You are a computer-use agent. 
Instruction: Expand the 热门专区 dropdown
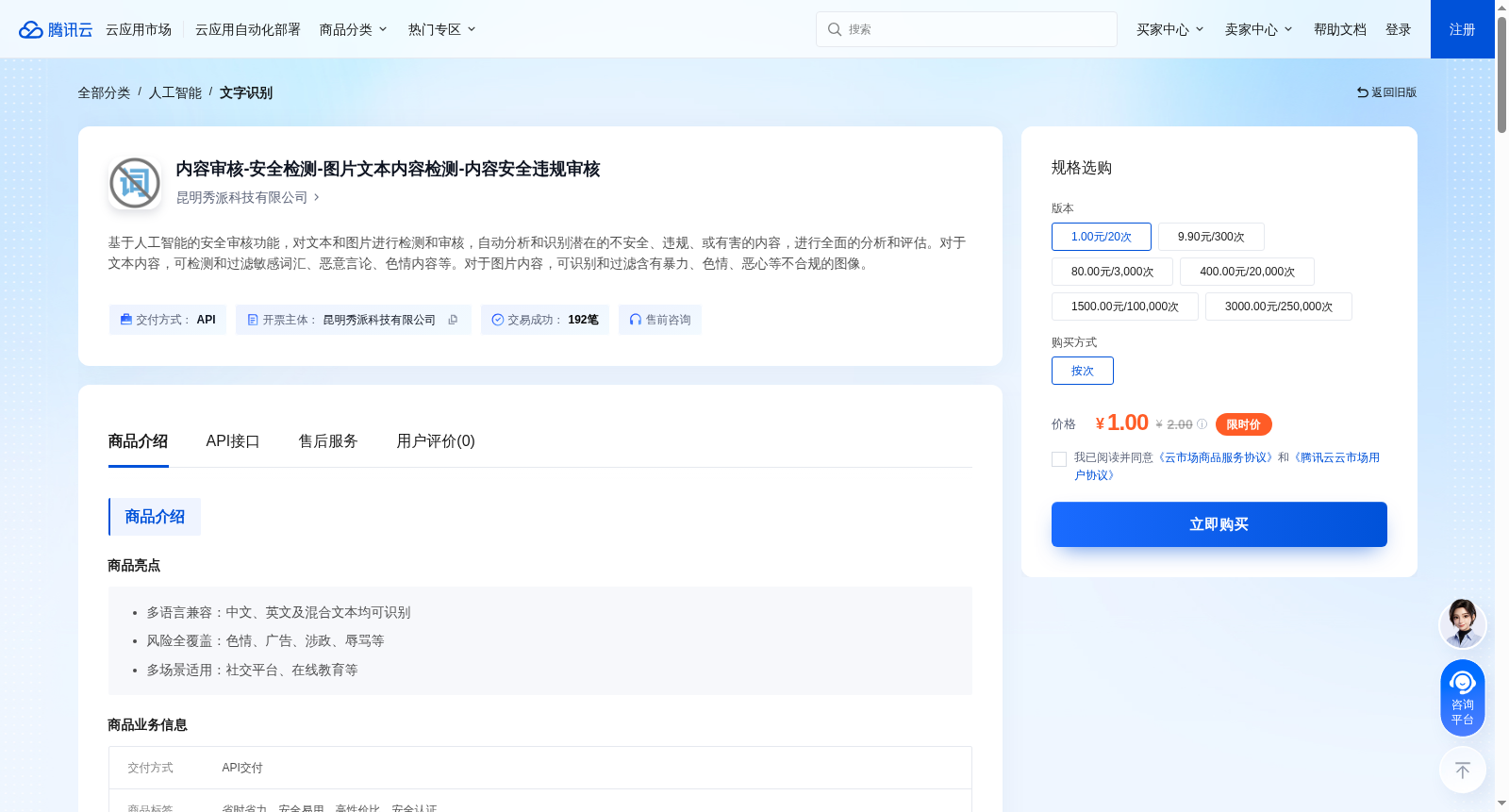442,29
